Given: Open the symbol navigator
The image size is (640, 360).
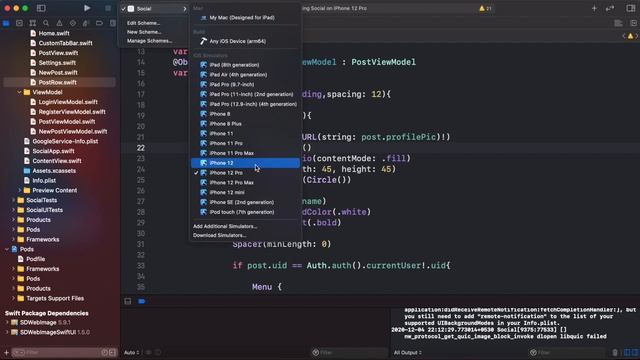Looking at the screenshot, I should click(33, 23).
